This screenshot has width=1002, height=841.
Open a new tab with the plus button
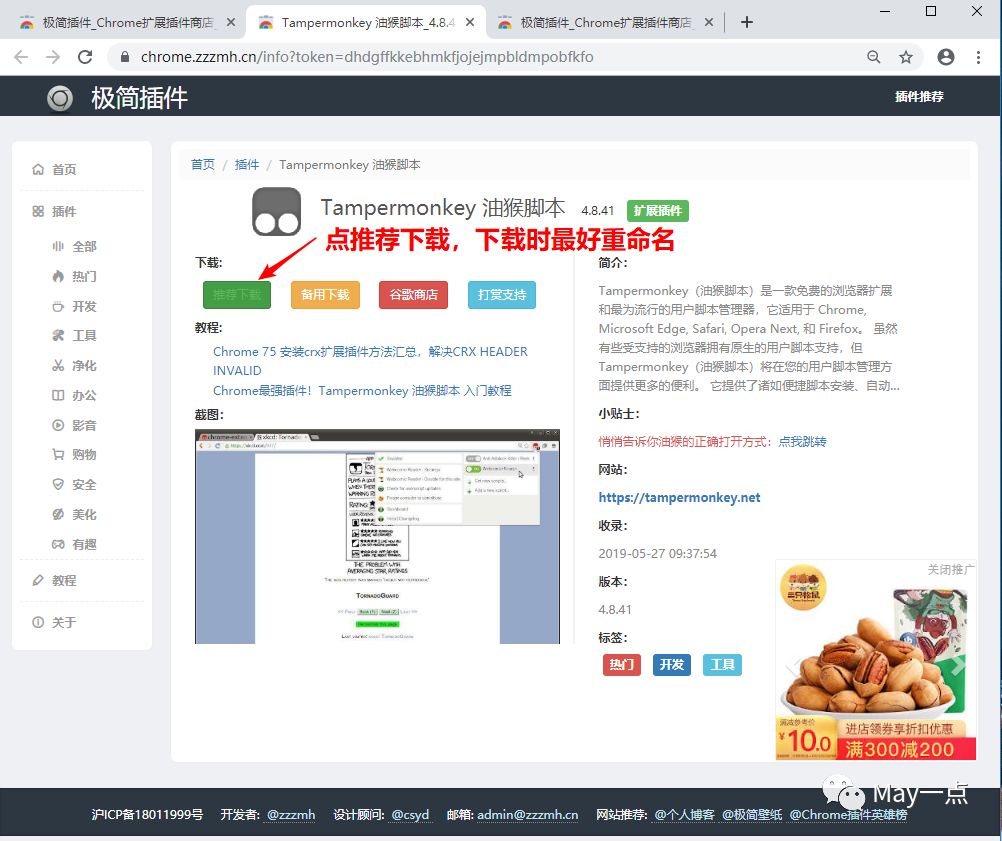(746, 22)
